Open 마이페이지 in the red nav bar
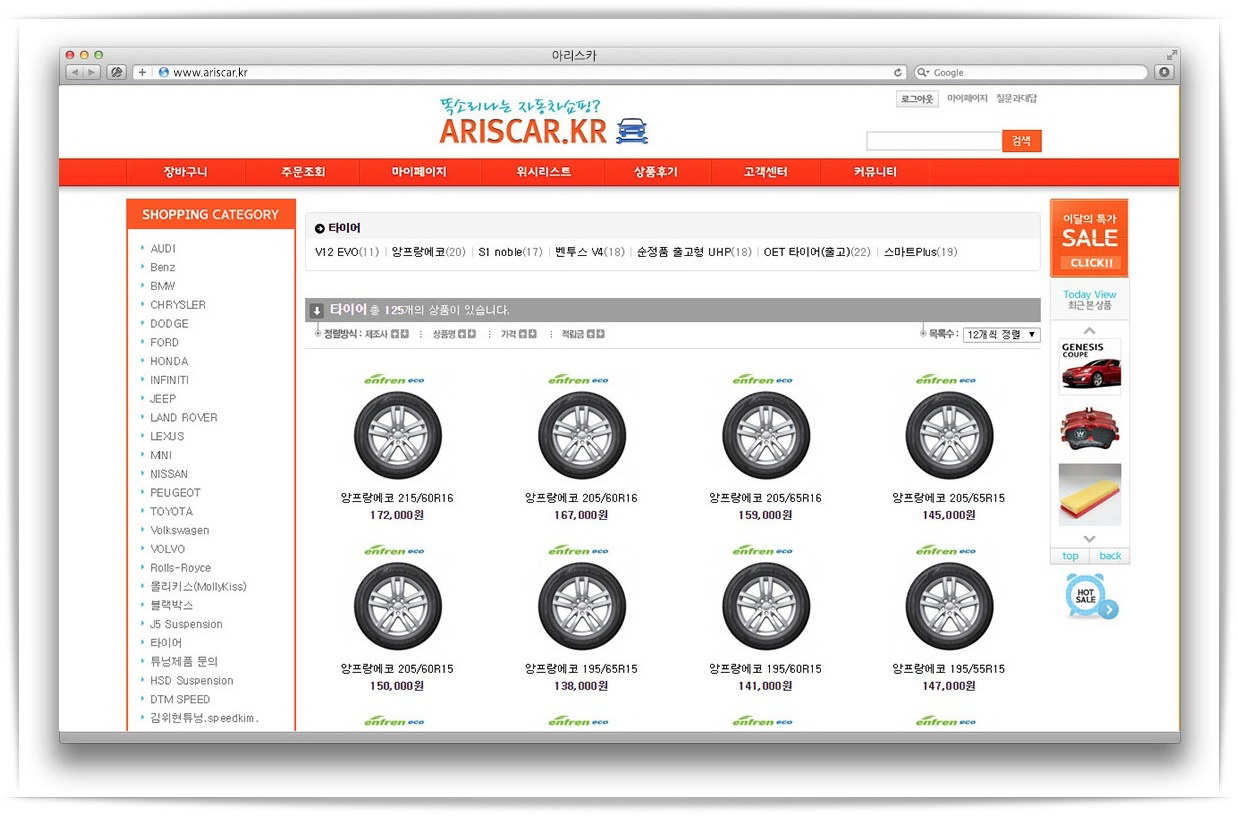Viewport: 1238px width, 816px height. point(419,172)
